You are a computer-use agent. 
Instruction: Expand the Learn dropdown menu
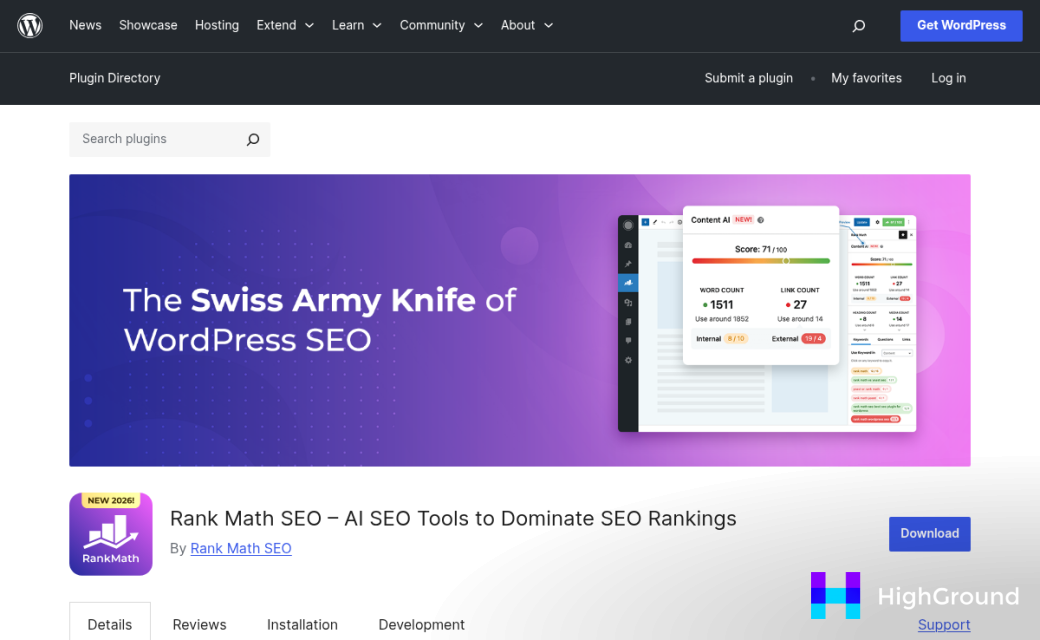pos(356,25)
